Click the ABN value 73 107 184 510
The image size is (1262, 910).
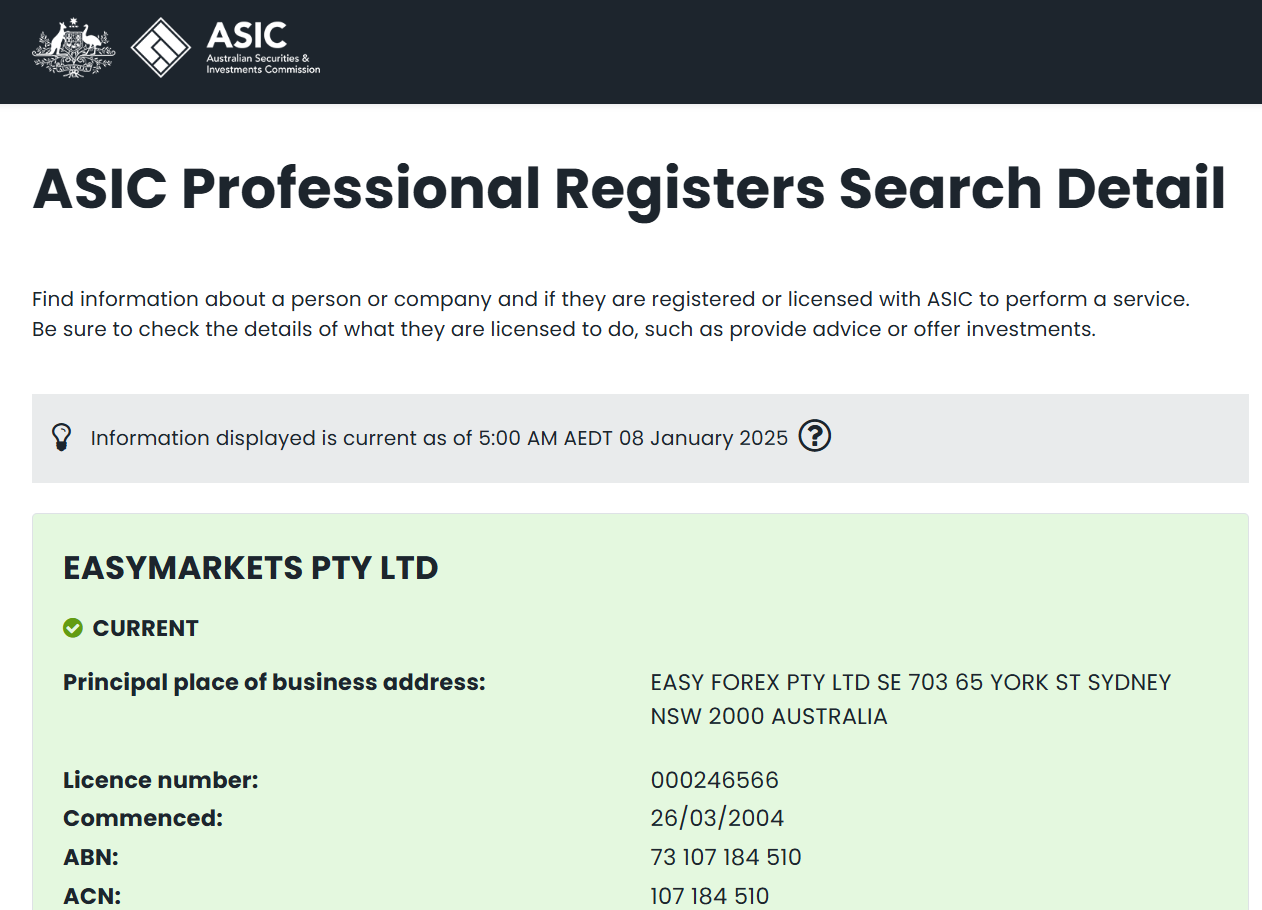(725, 857)
